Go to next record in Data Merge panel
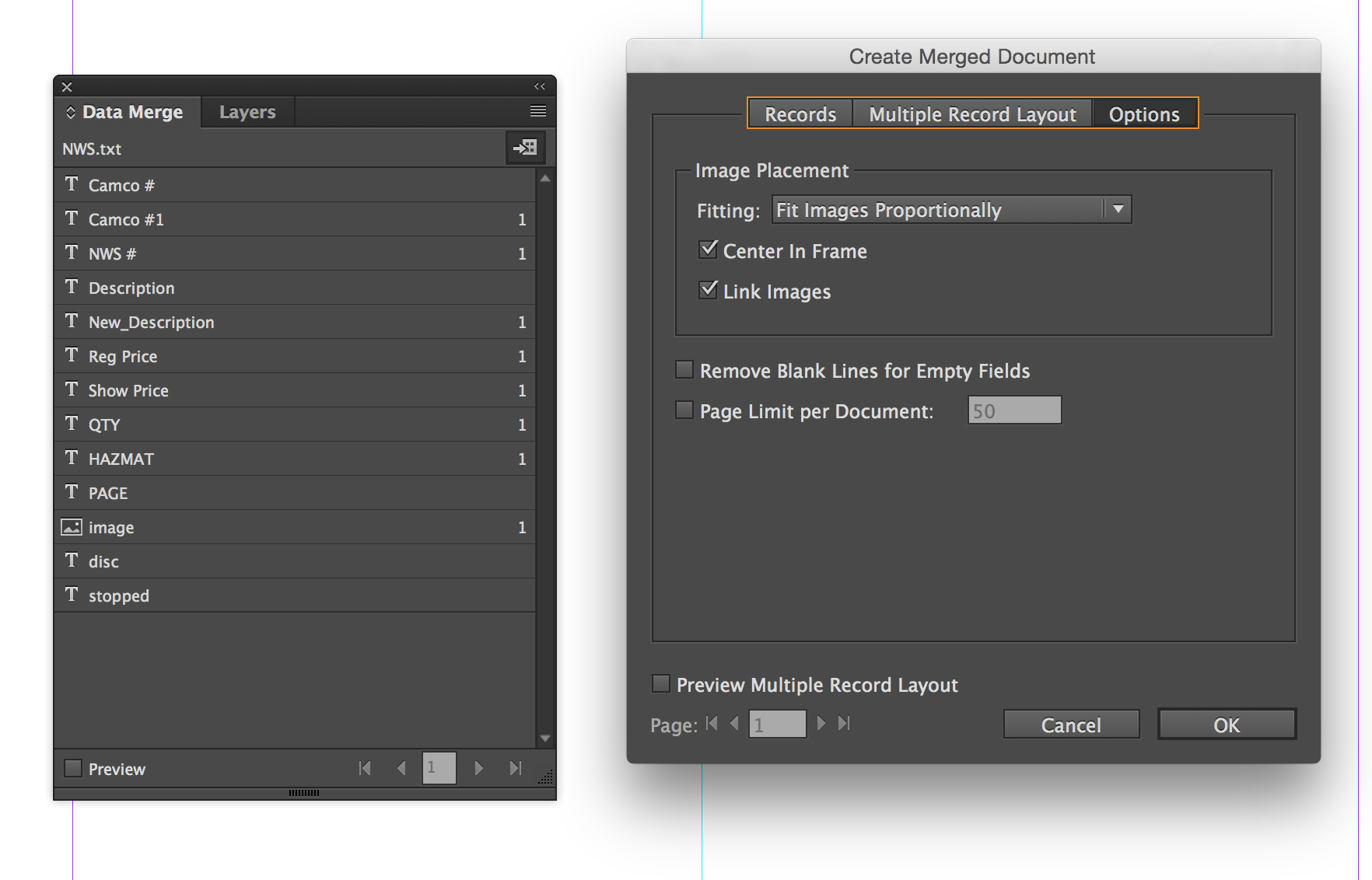Viewport: 1372px width, 880px height. click(x=478, y=768)
